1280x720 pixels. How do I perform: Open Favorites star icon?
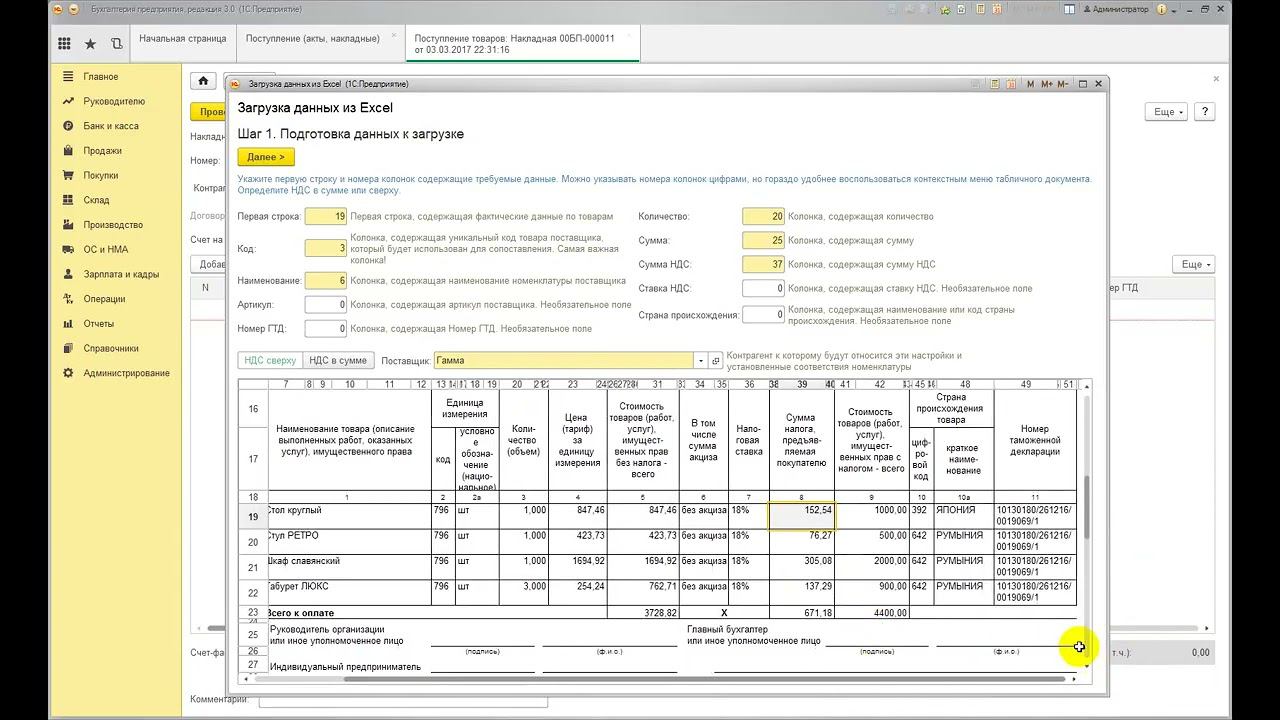click(x=90, y=44)
